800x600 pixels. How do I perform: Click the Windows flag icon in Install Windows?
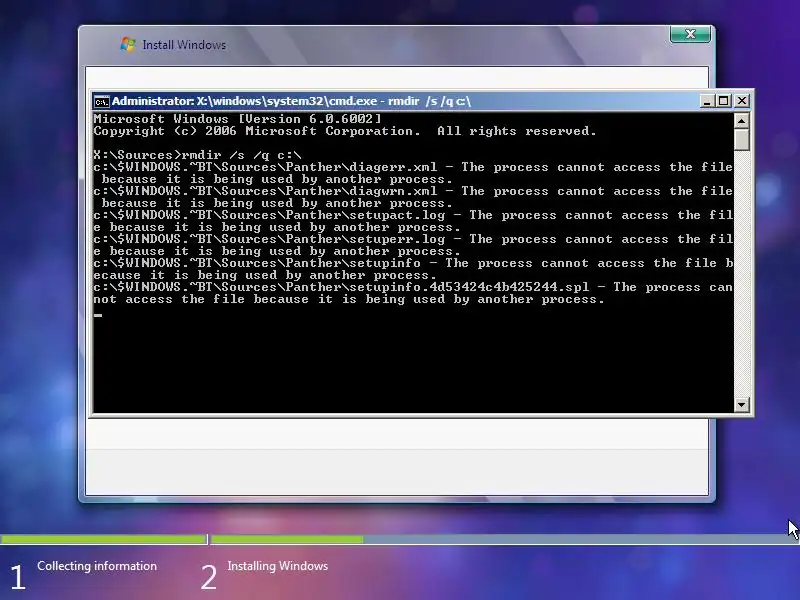coord(128,44)
